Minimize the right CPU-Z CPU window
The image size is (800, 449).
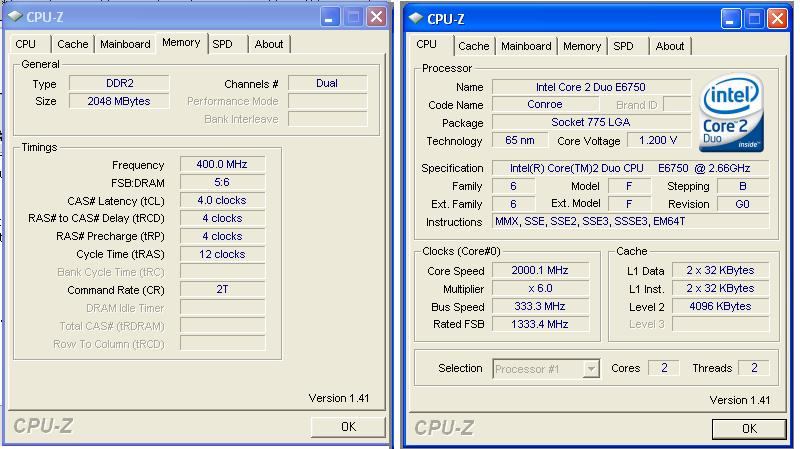point(730,19)
